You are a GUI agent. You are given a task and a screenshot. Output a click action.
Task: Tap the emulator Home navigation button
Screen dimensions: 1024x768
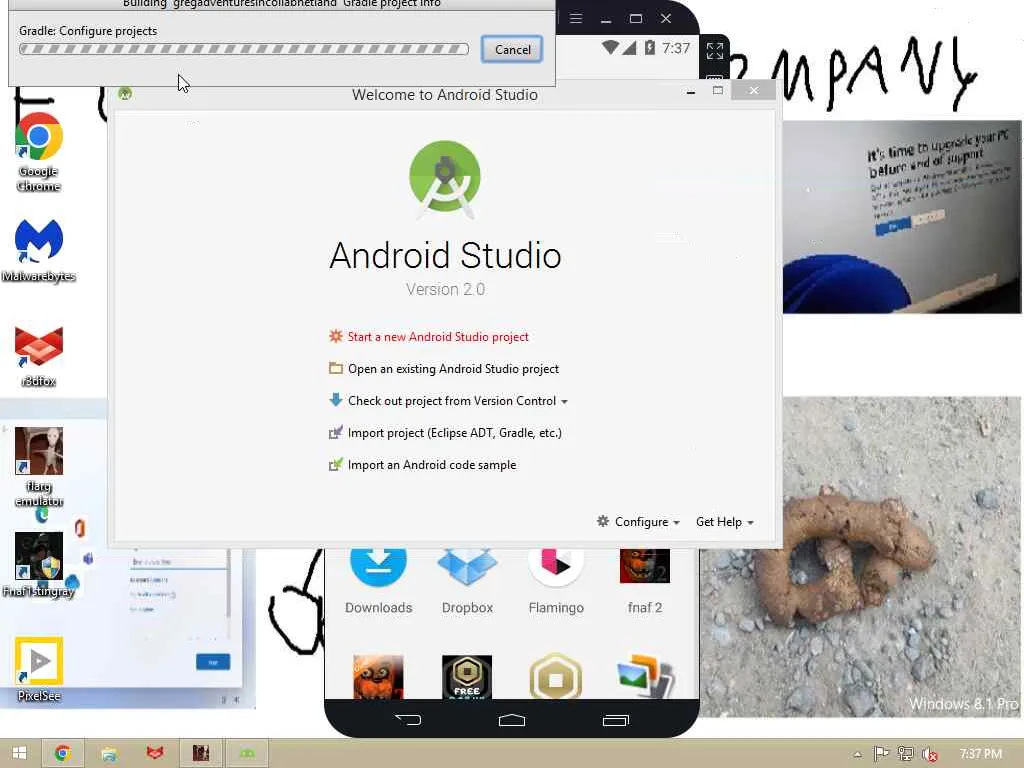512,720
